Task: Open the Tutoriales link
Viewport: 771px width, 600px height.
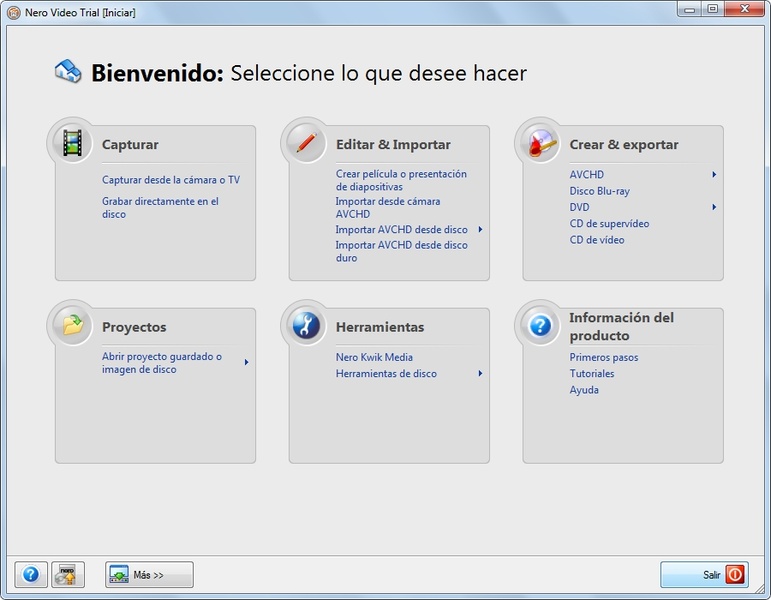Action: click(x=592, y=374)
